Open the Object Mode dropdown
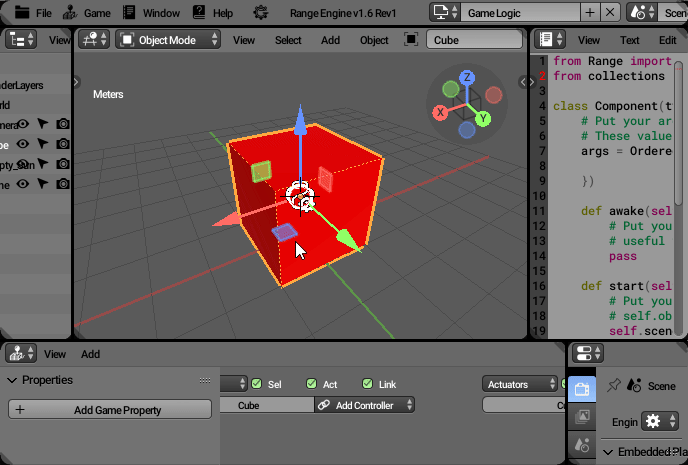The image size is (688, 465). point(169,40)
